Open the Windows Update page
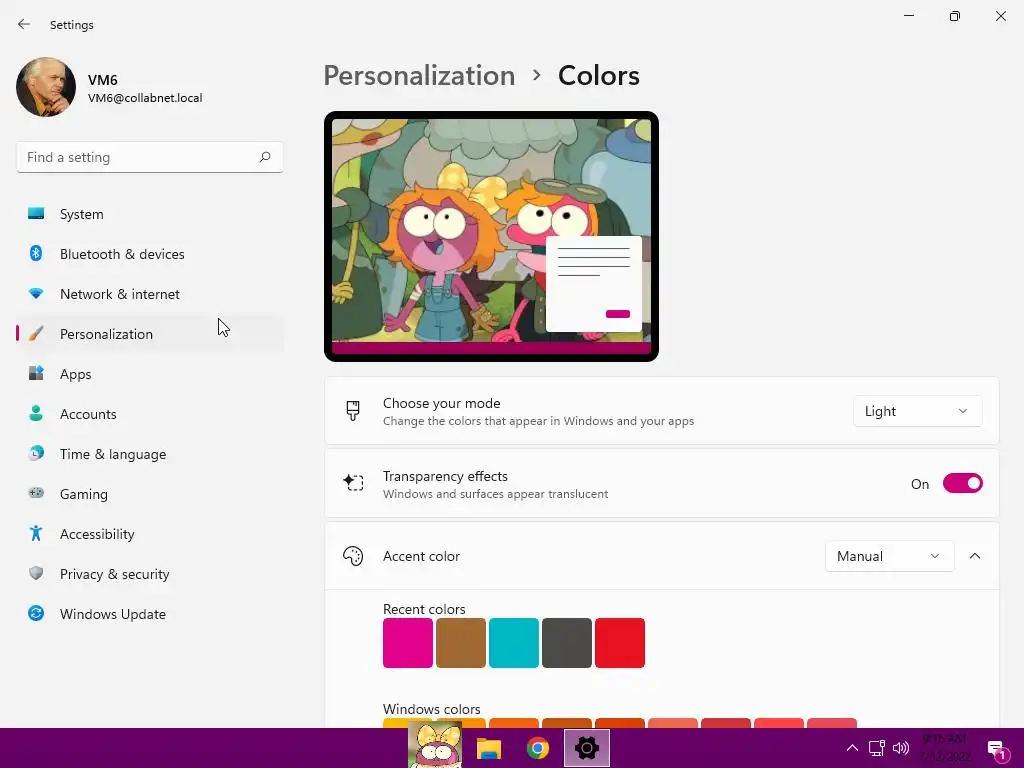Screen dimensions: 1024x768 click(150, 614)
